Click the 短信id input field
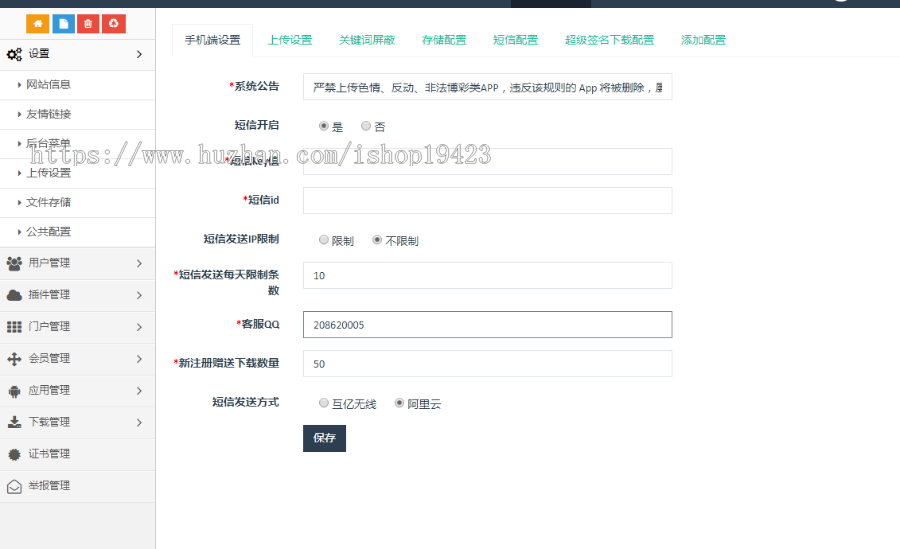Screen dimensions: 900x549 (x=487, y=200)
